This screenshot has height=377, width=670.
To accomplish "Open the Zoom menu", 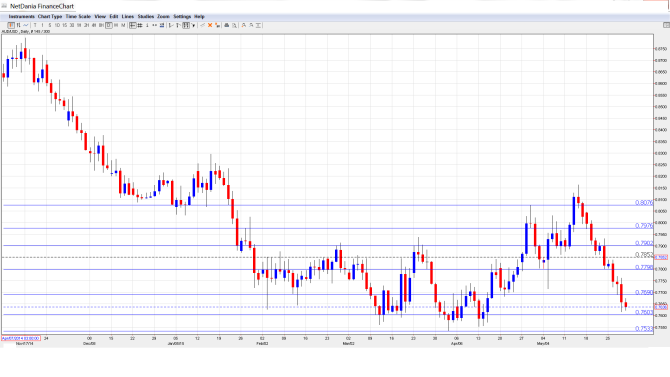I will pyautogui.click(x=163, y=16).
